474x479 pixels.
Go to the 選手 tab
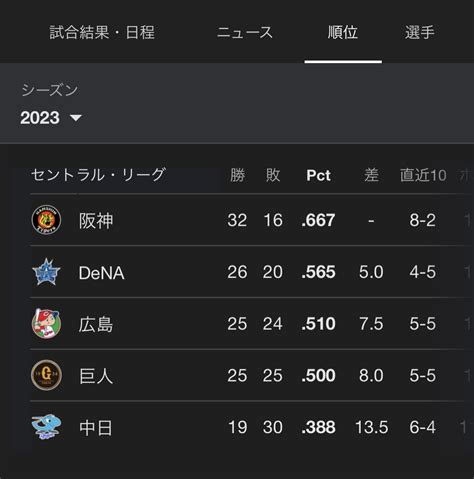click(x=420, y=32)
